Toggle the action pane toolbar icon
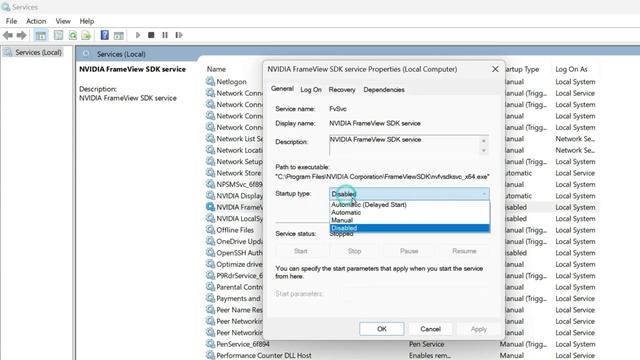The image size is (640, 360). point(119,36)
